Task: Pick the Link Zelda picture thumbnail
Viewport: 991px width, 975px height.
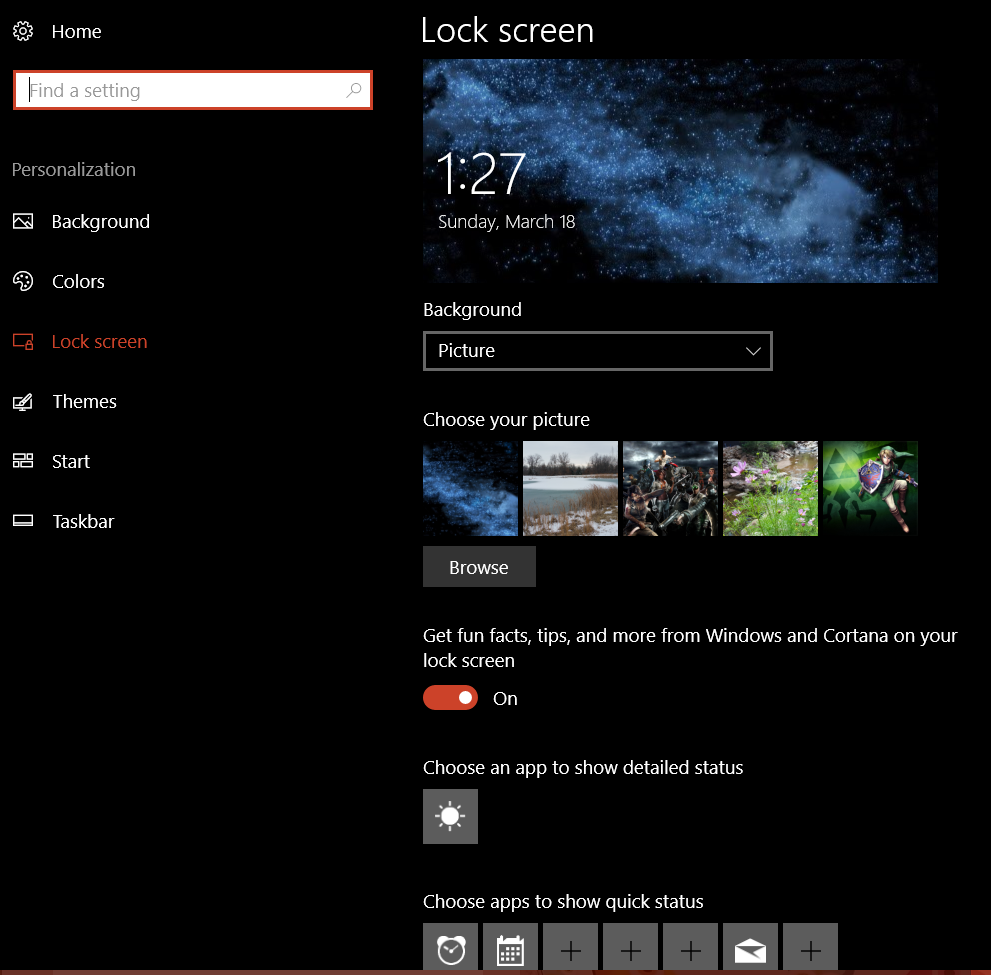Action: click(x=870, y=489)
